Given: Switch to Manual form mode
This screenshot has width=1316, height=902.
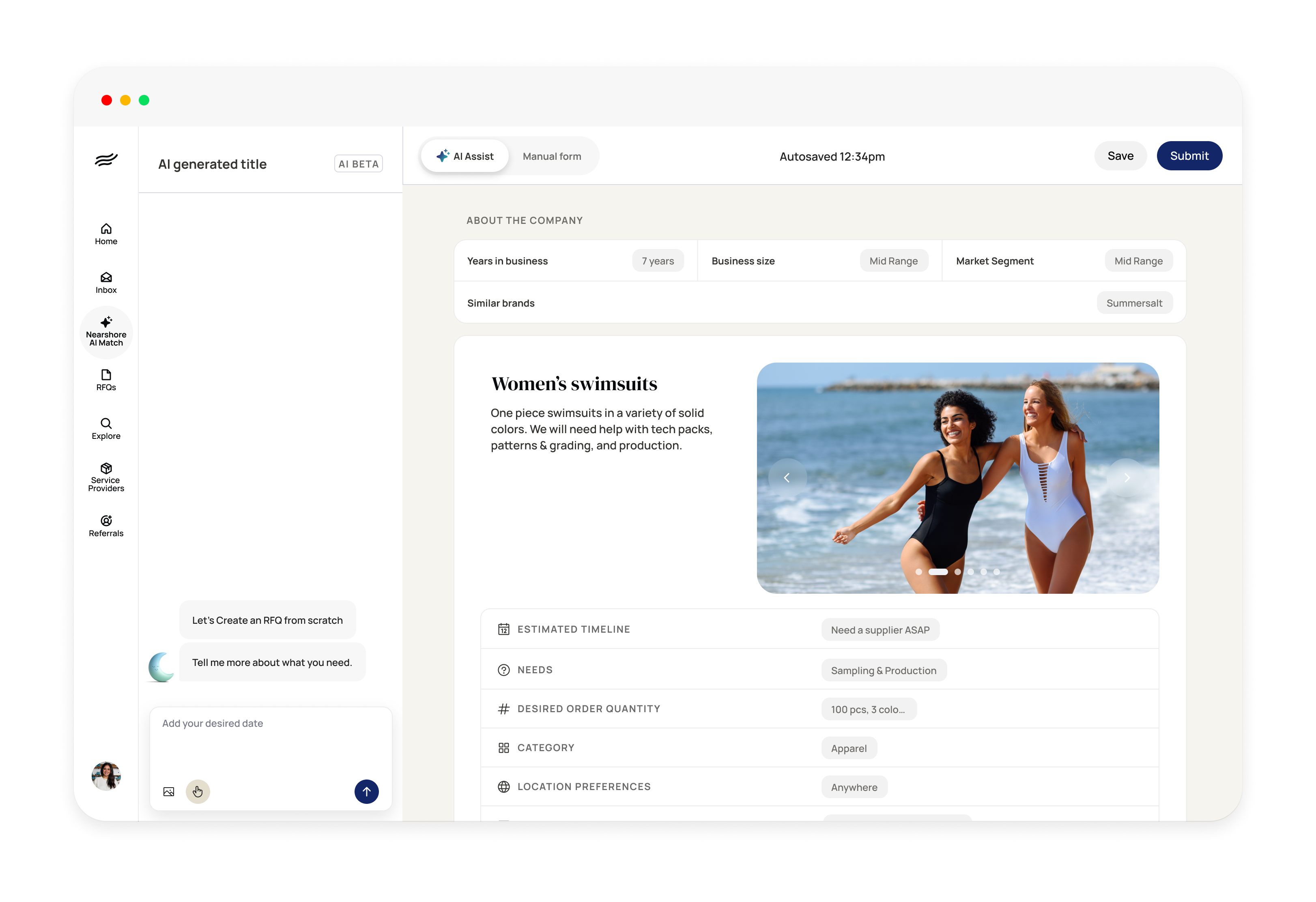Looking at the screenshot, I should point(552,156).
